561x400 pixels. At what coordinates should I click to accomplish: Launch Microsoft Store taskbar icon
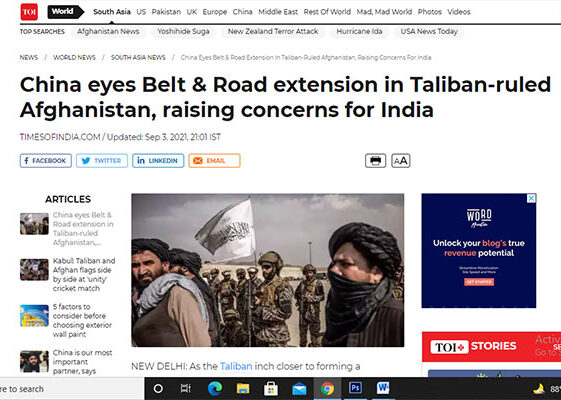(271, 389)
